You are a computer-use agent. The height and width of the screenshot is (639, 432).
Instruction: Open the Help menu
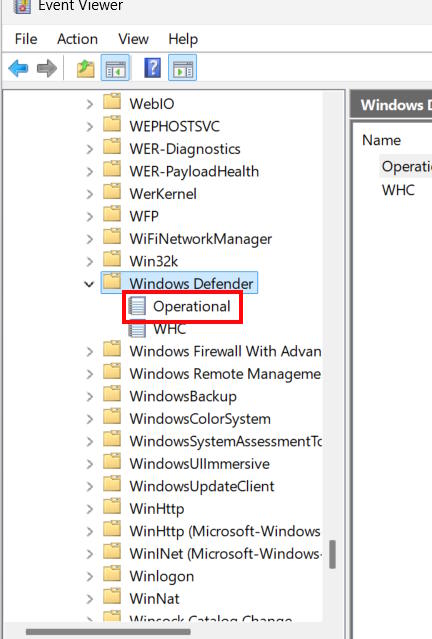coord(183,39)
